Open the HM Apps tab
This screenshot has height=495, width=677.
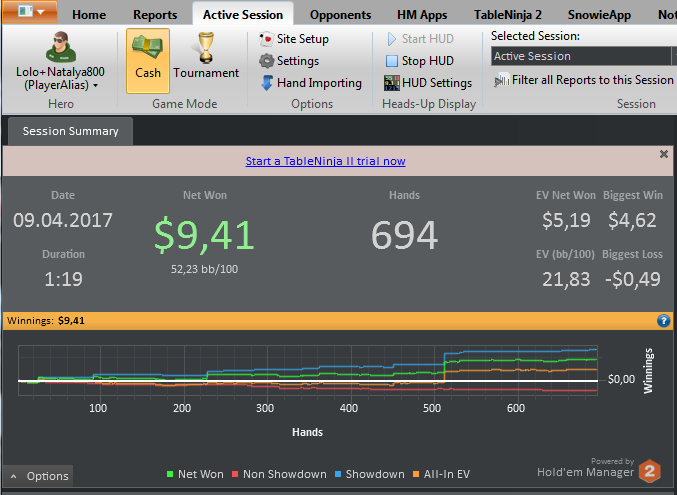coord(422,15)
